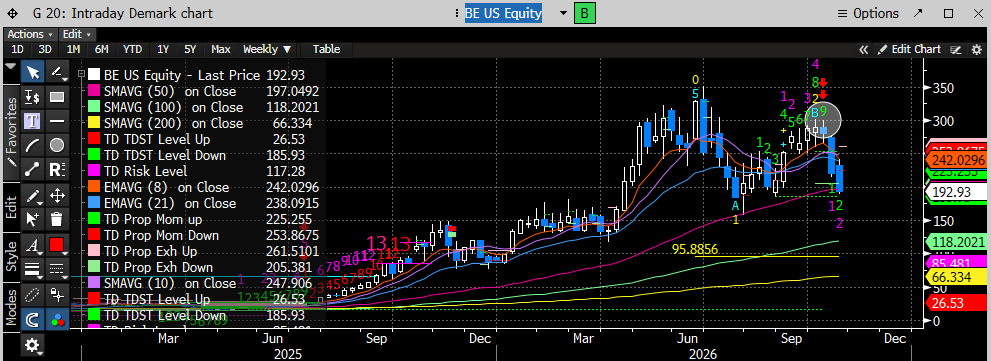Select the horizontal line tool

tap(57, 120)
